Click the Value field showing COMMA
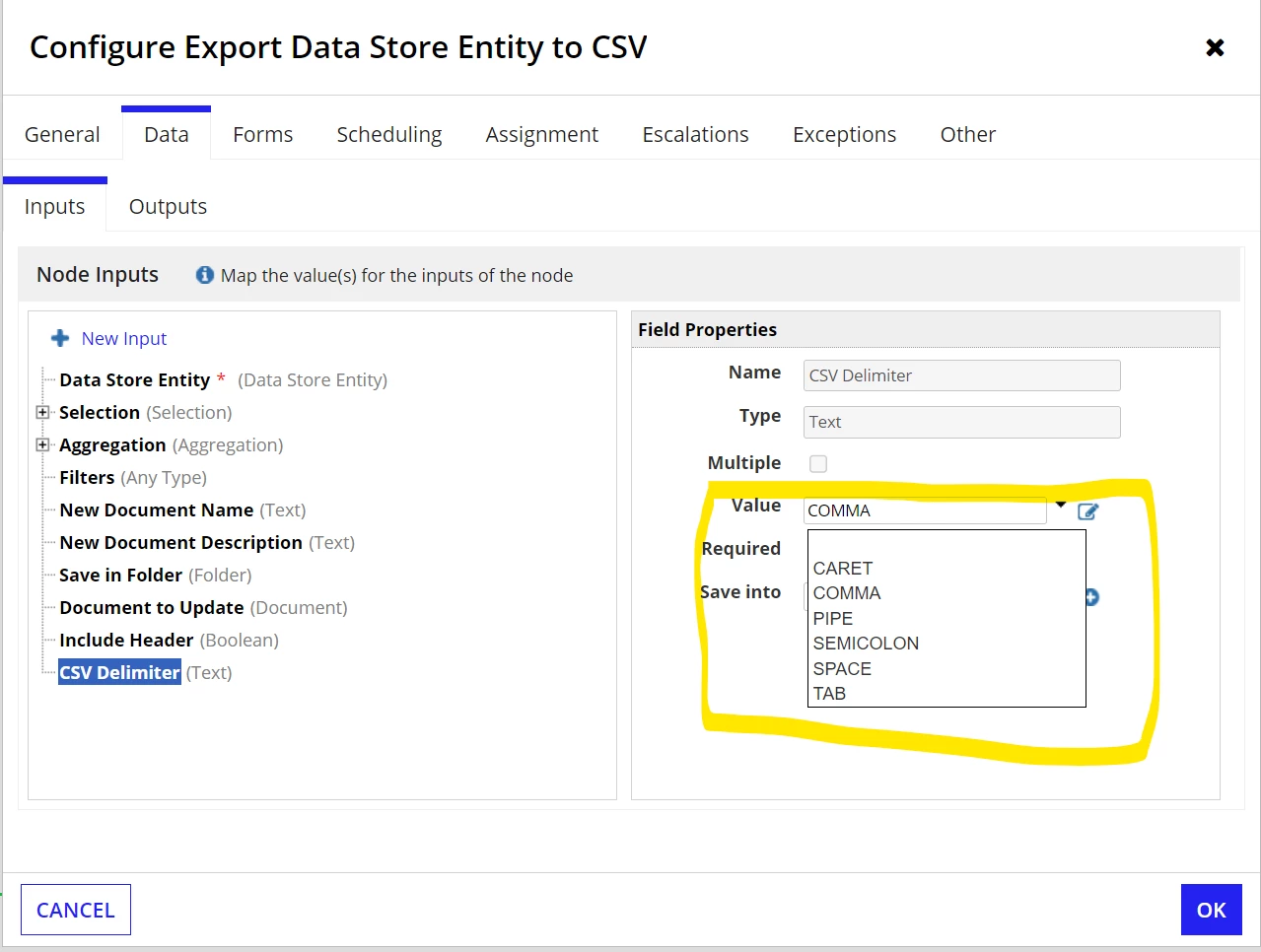The width and height of the screenshot is (1261, 952). [925, 510]
